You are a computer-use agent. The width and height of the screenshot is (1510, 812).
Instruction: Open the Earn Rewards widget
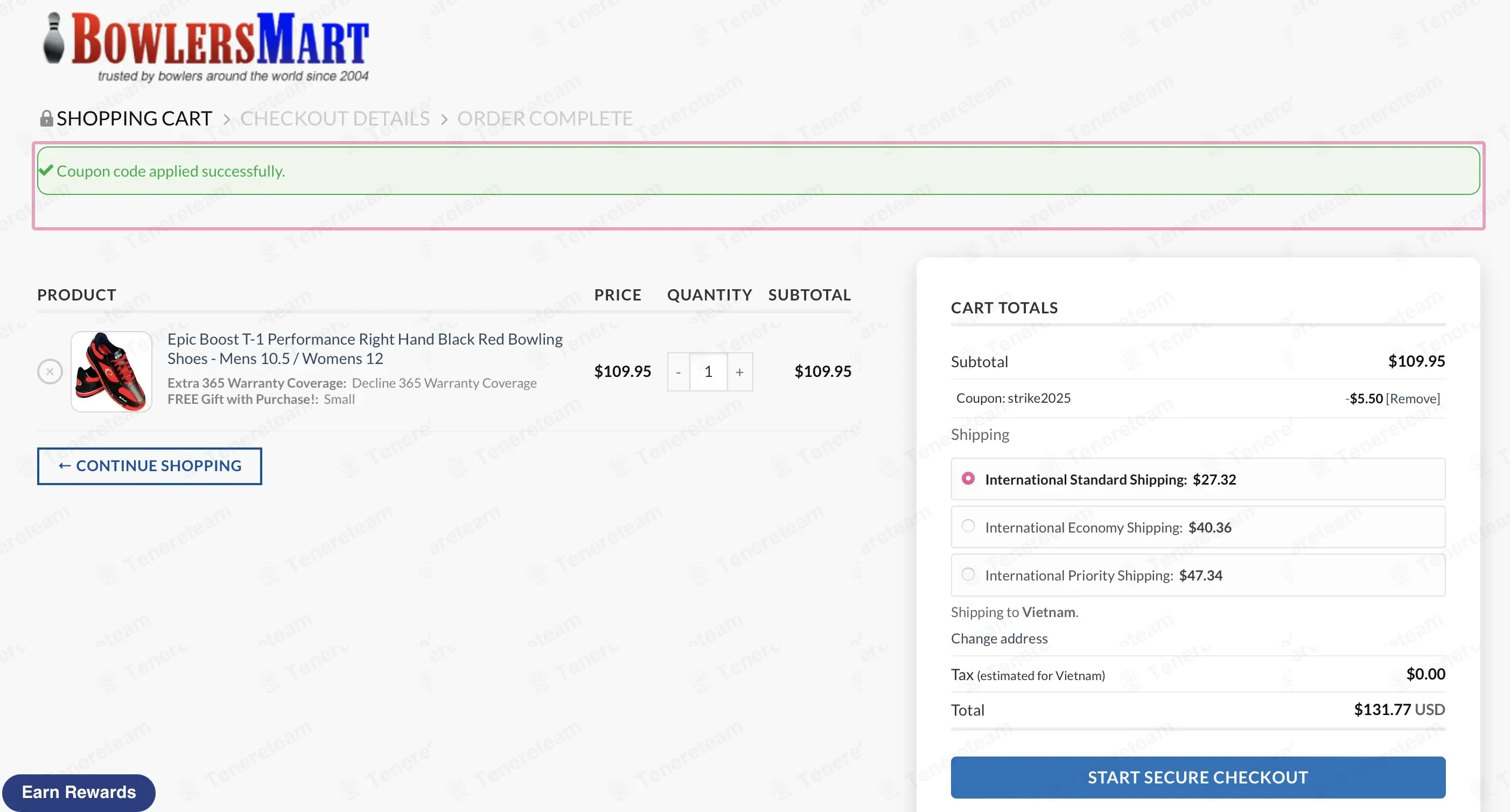click(79, 793)
